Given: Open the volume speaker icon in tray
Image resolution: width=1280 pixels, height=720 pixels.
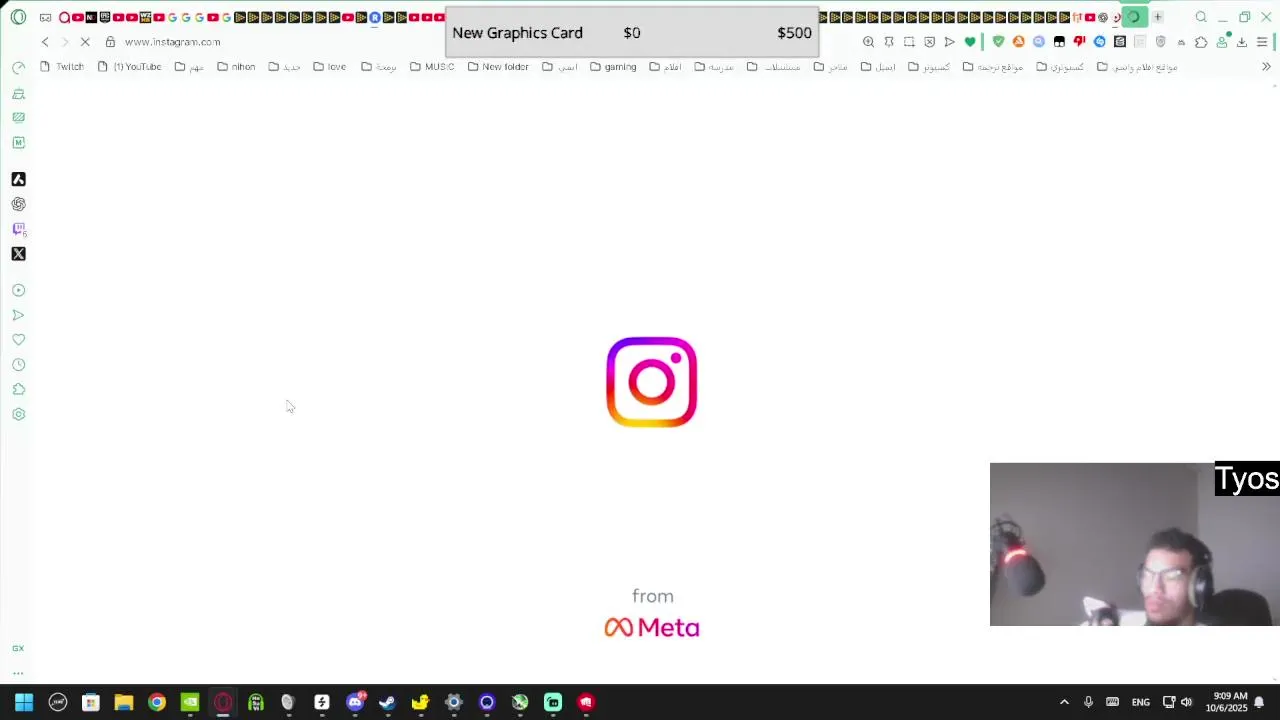Looking at the screenshot, I should pyautogui.click(x=1187, y=702).
